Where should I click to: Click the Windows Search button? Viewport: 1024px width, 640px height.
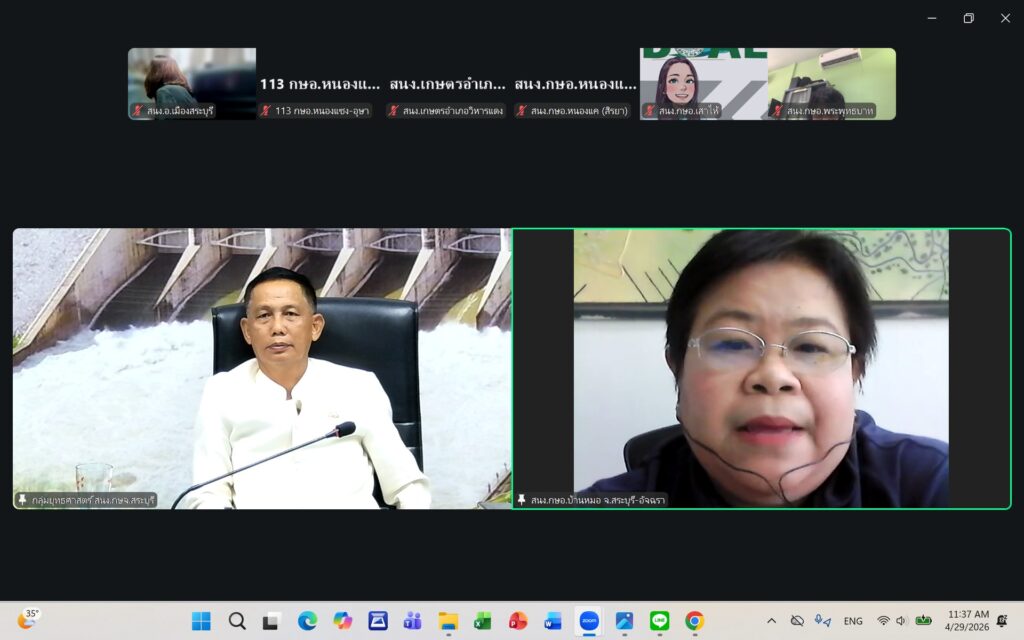237,621
